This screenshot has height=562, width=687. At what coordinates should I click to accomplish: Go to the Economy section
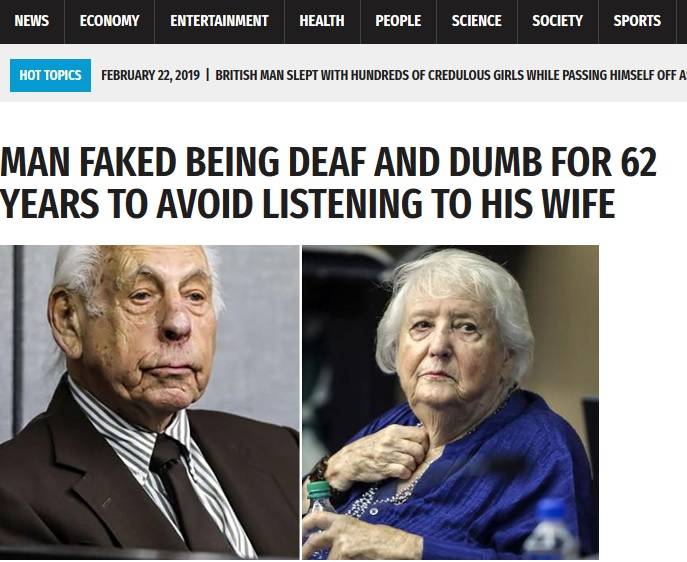tap(110, 21)
